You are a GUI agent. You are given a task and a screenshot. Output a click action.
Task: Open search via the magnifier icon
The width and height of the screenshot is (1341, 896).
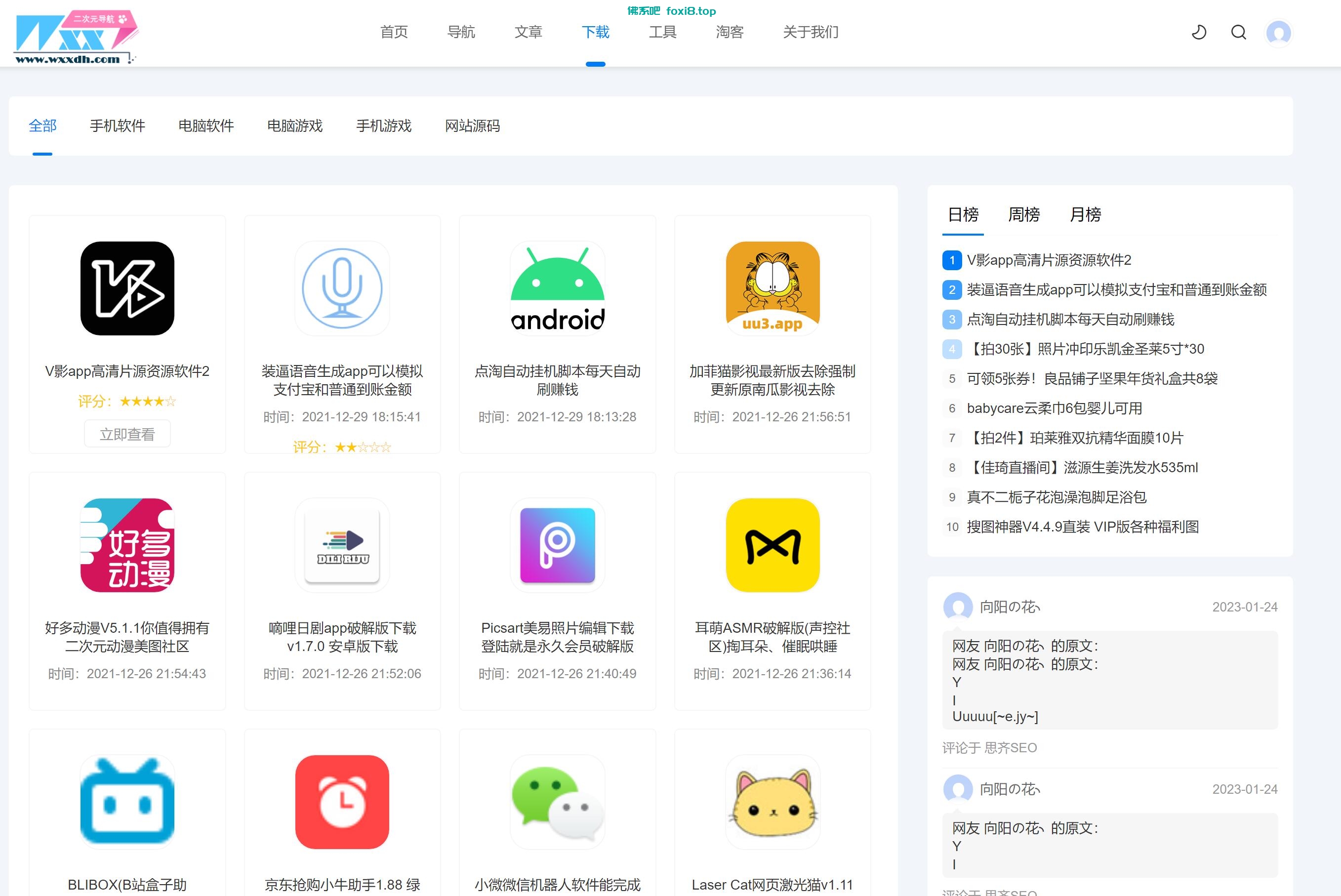(x=1238, y=32)
